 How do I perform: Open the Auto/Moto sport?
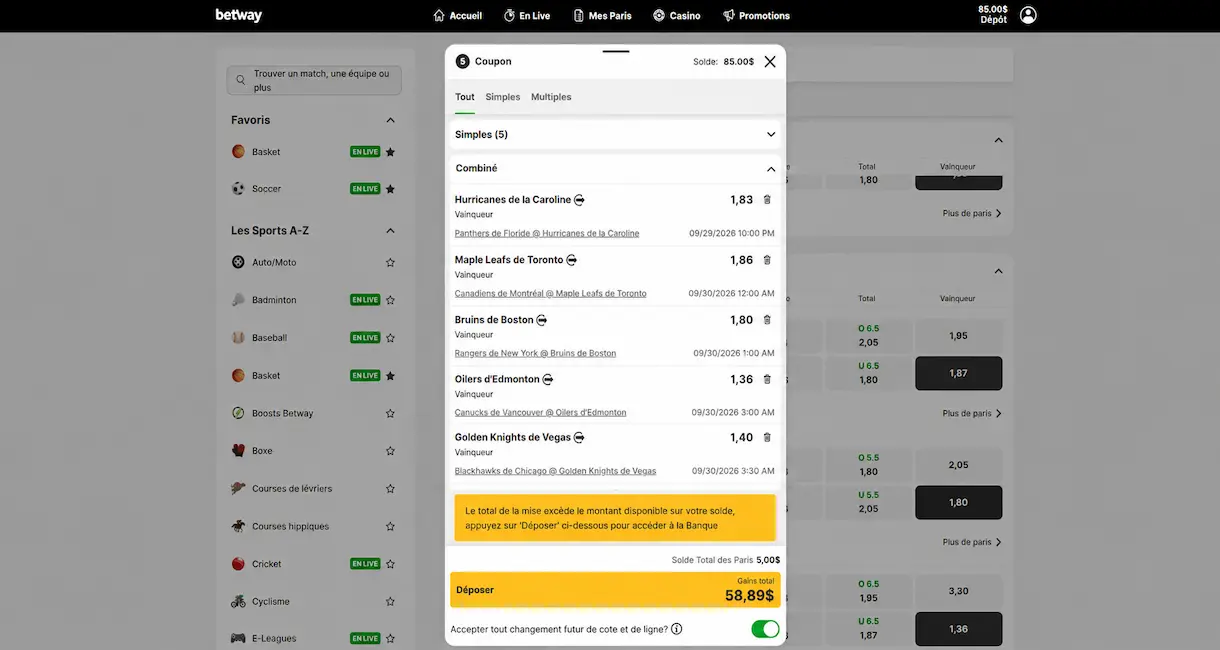(274, 262)
